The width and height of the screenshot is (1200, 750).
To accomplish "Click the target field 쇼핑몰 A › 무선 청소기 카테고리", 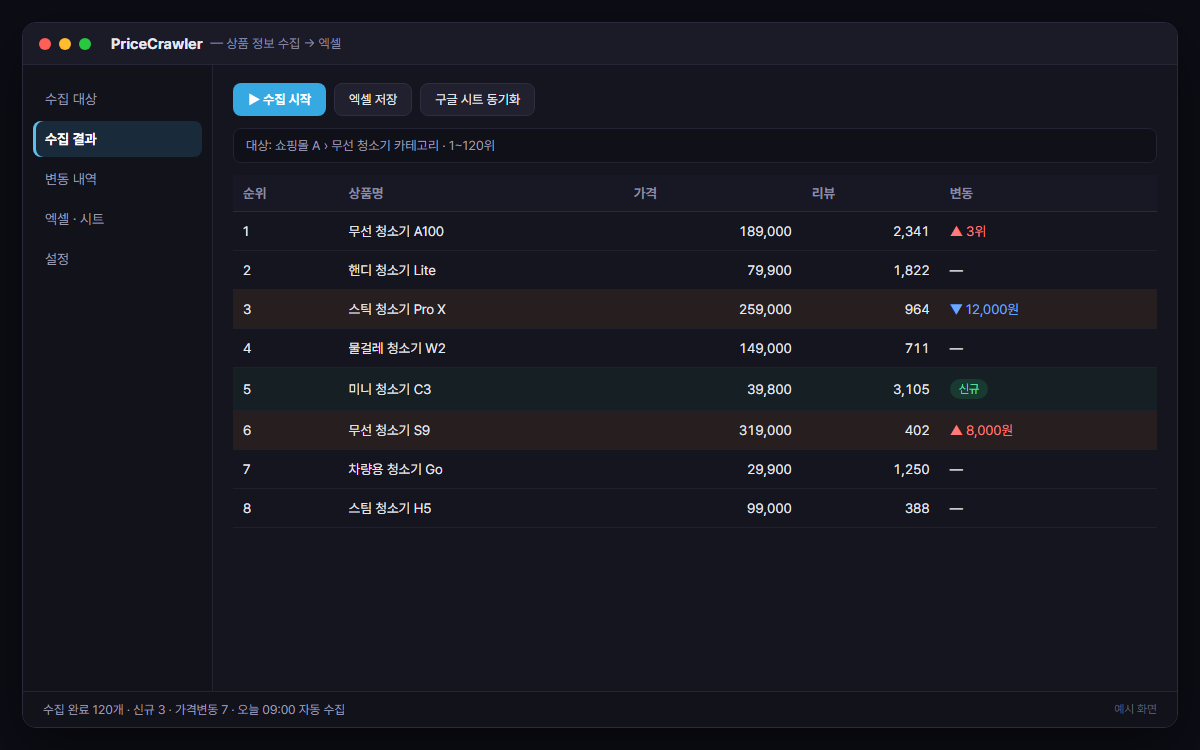I will [x=694, y=145].
